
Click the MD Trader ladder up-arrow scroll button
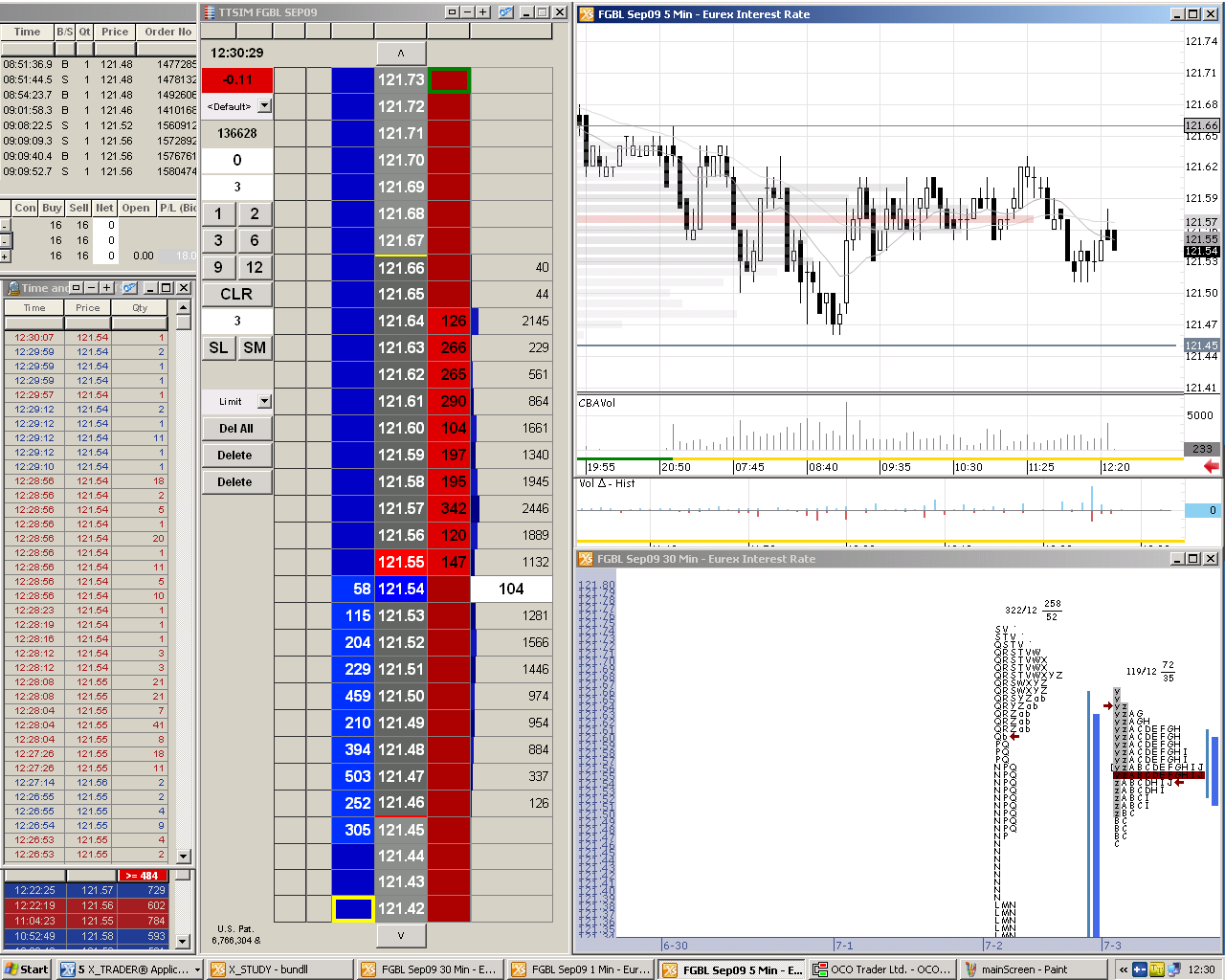click(400, 53)
